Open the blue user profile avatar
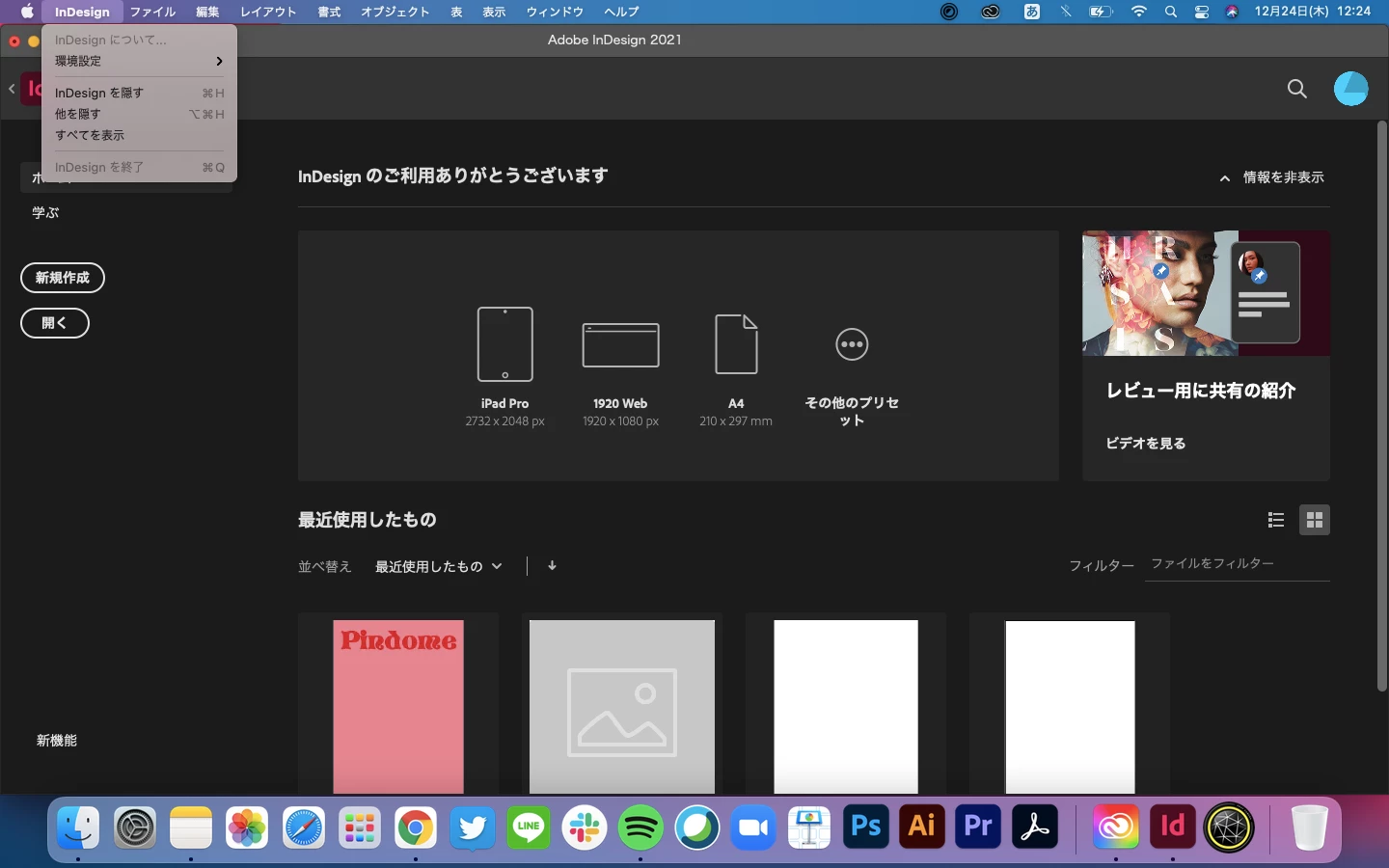The image size is (1389, 868). tap(1350, 89)
